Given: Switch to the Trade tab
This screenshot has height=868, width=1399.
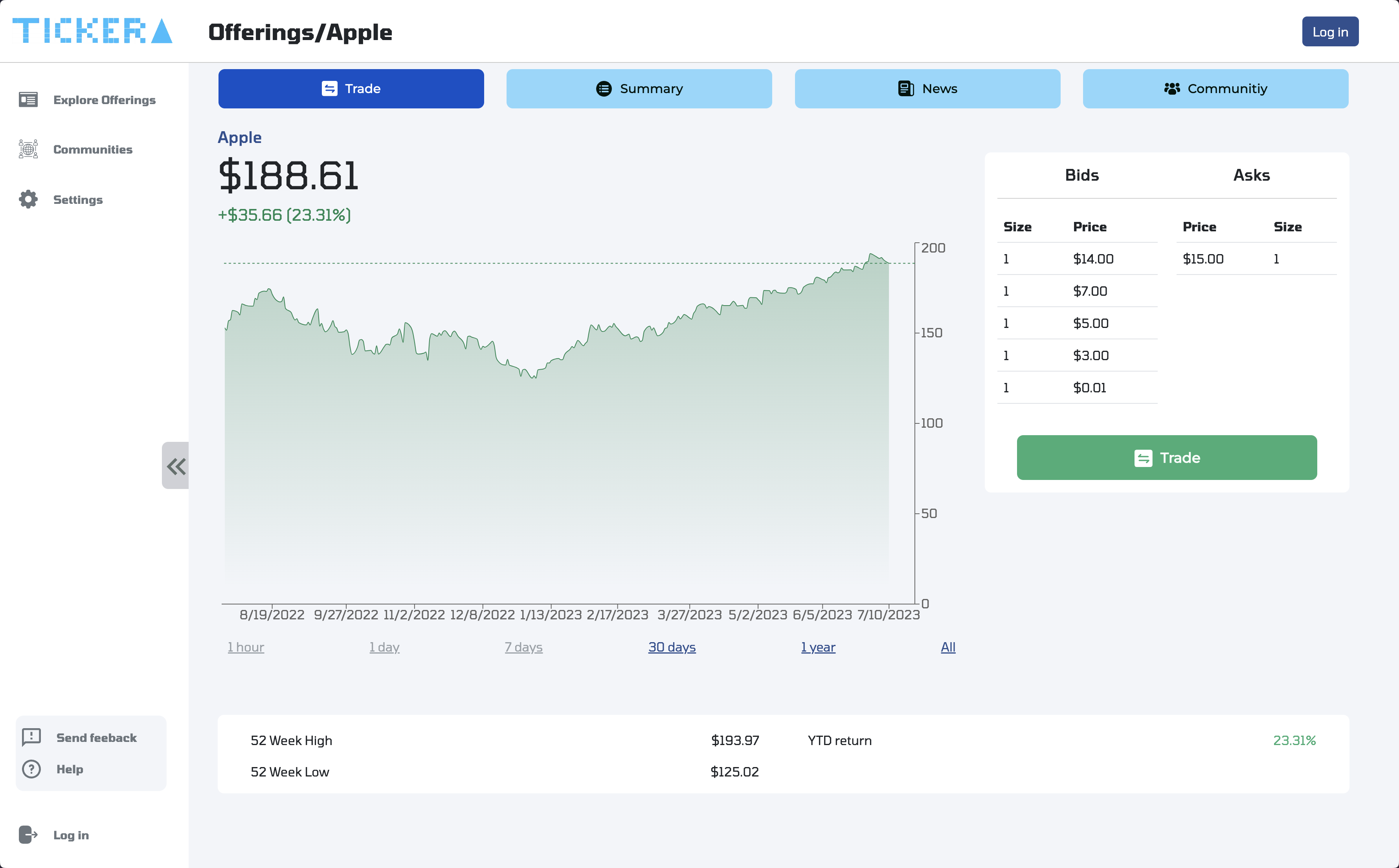Looking at the screenshot, I should 351,88.
